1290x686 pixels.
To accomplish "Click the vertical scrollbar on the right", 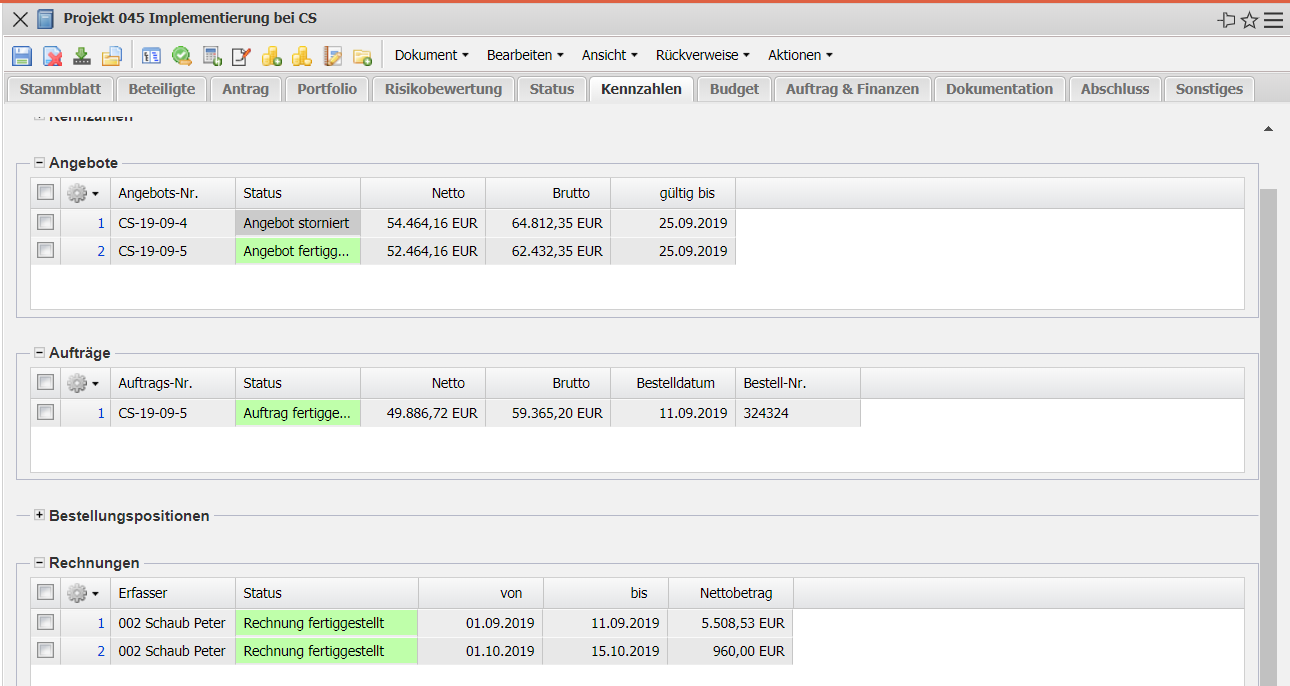I will tap(1267, 400).
